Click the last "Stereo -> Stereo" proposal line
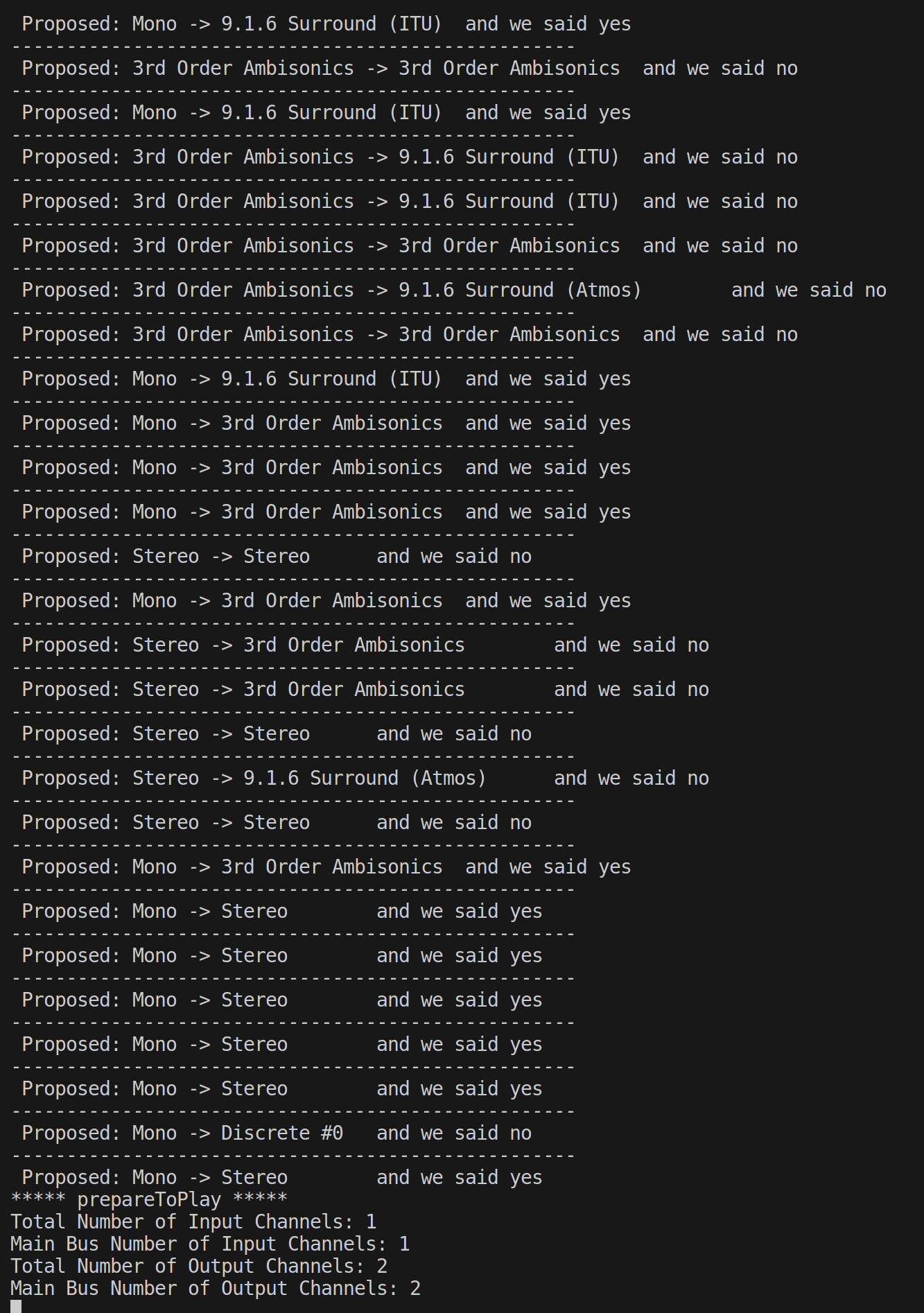The height and width of the screenshot is (1313, 924). (x=220, y=822)
